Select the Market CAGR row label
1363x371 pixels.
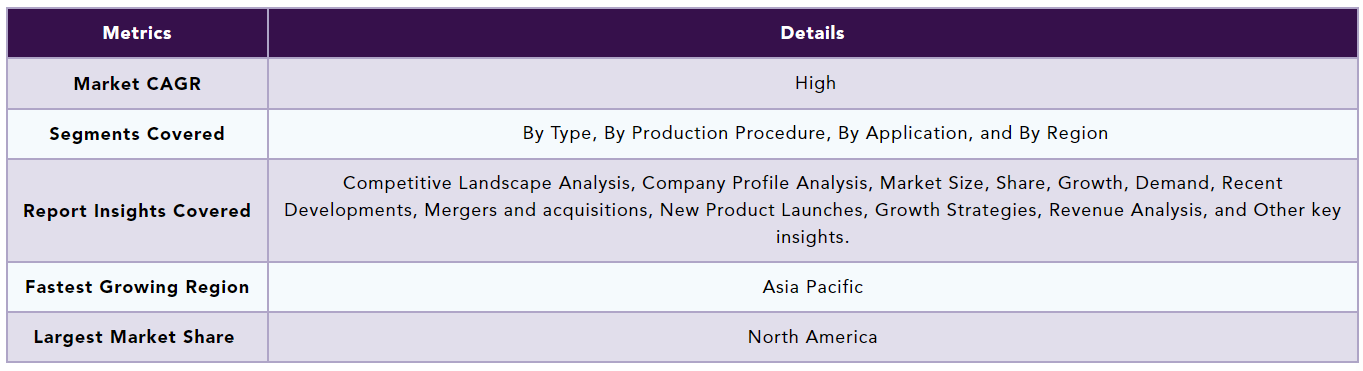[x=137, y=84]
